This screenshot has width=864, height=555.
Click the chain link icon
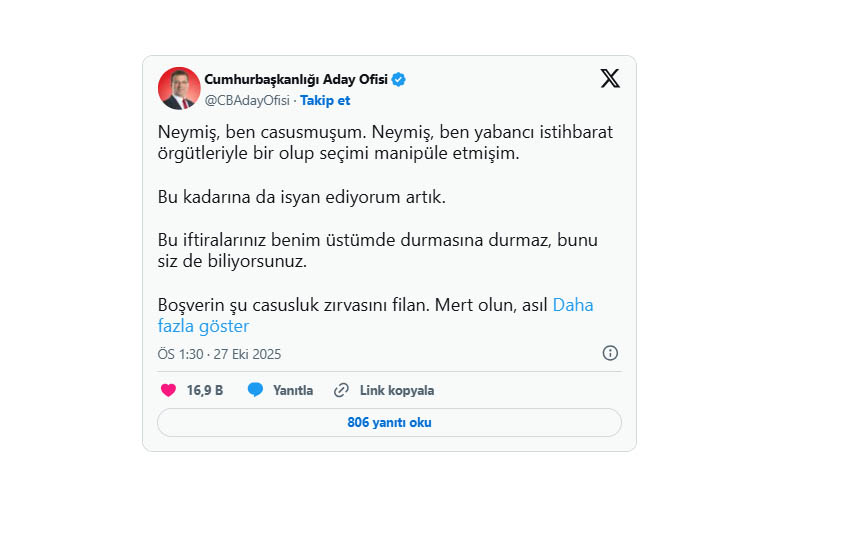click(x=341, y=390)
